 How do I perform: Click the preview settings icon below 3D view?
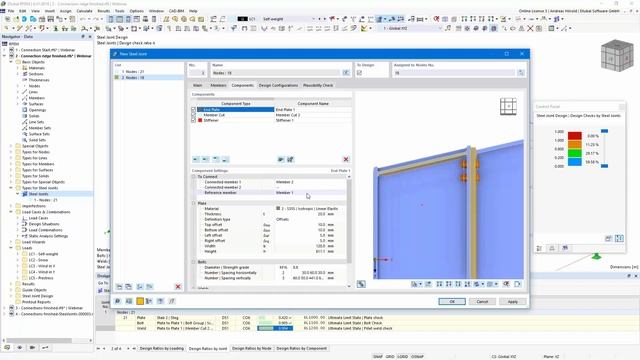click(361, 284)
